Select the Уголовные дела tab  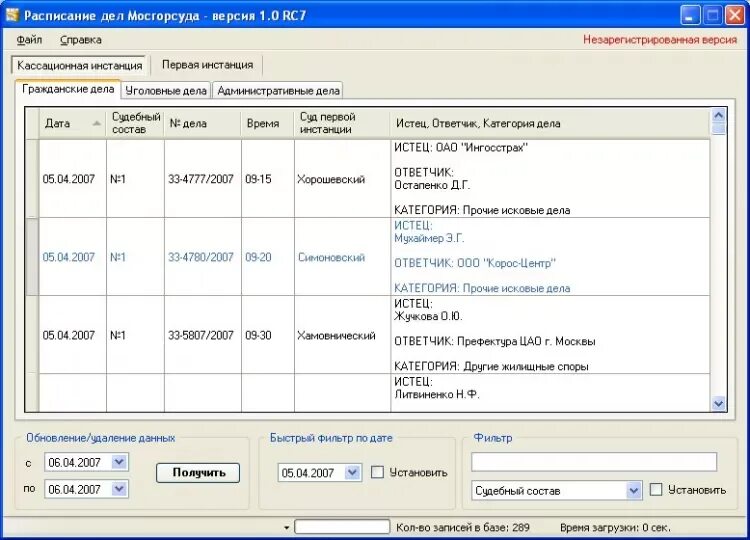(x=165, y=90)
